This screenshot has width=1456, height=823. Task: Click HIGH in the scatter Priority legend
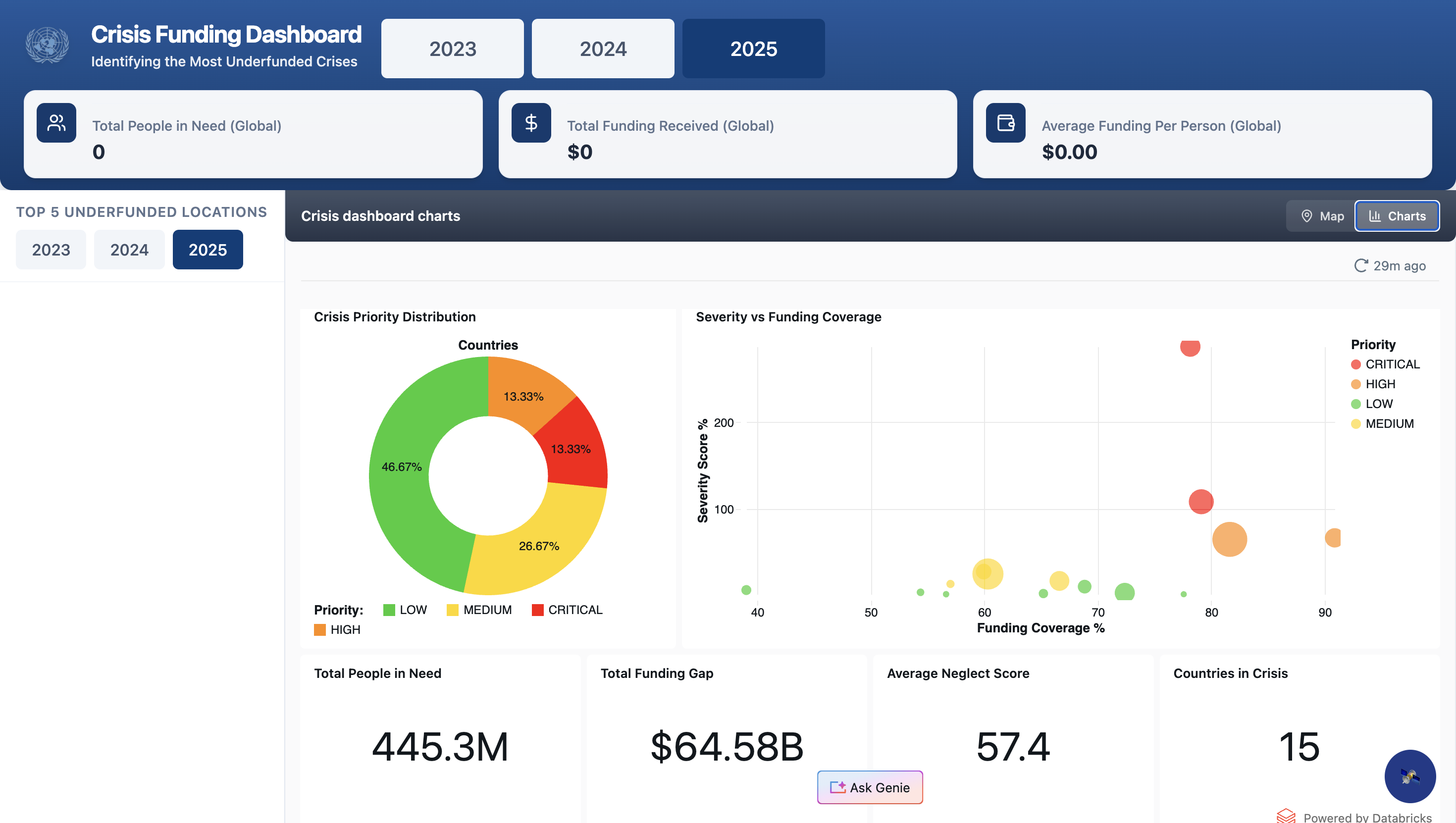(x=1380, y=384)
